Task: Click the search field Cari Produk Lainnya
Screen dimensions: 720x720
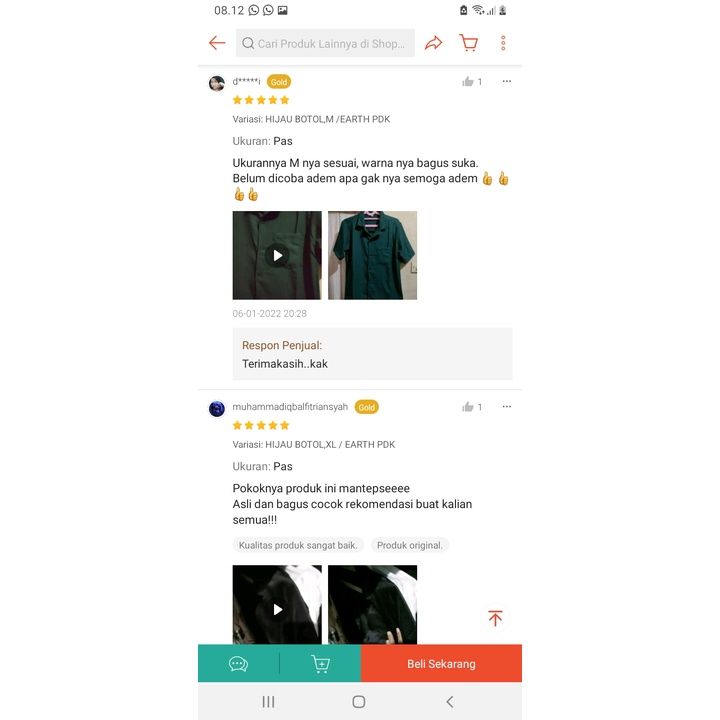Action: click(x=325, y=43)
